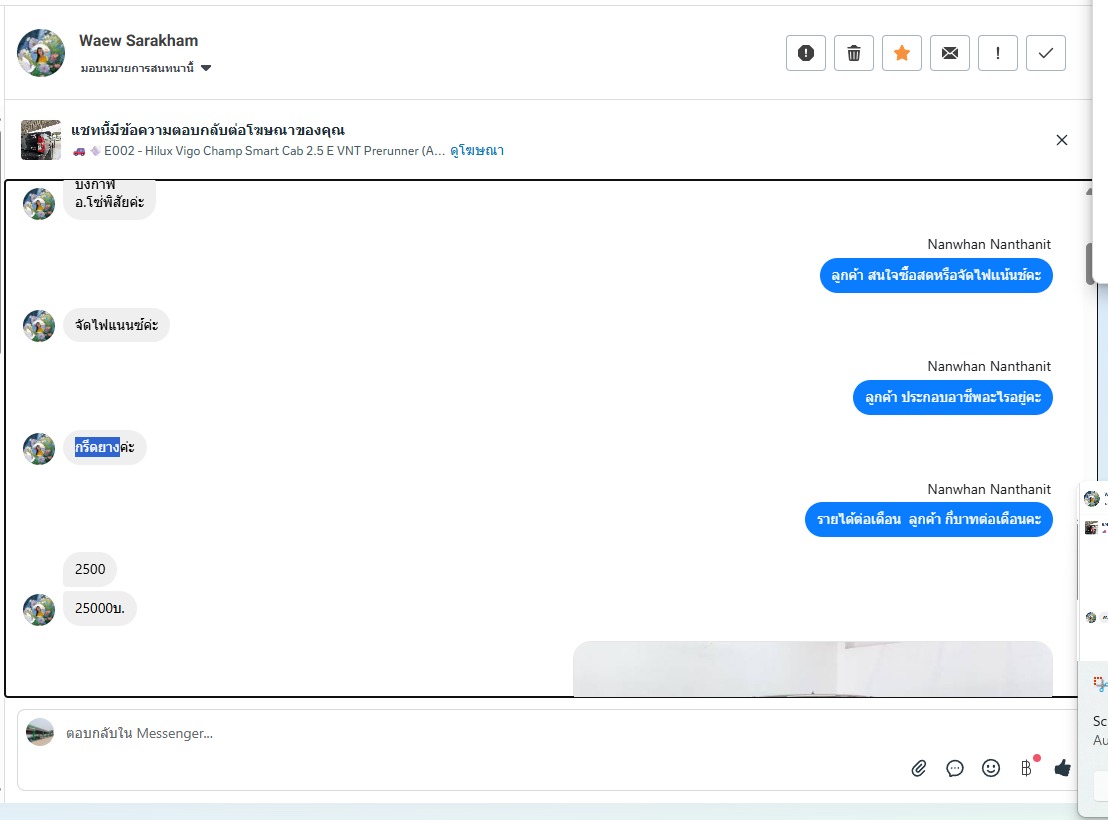Viewport: 1108px width, 820px height.
Task: Open the emoji picker
Action: [x=991, y=768]
